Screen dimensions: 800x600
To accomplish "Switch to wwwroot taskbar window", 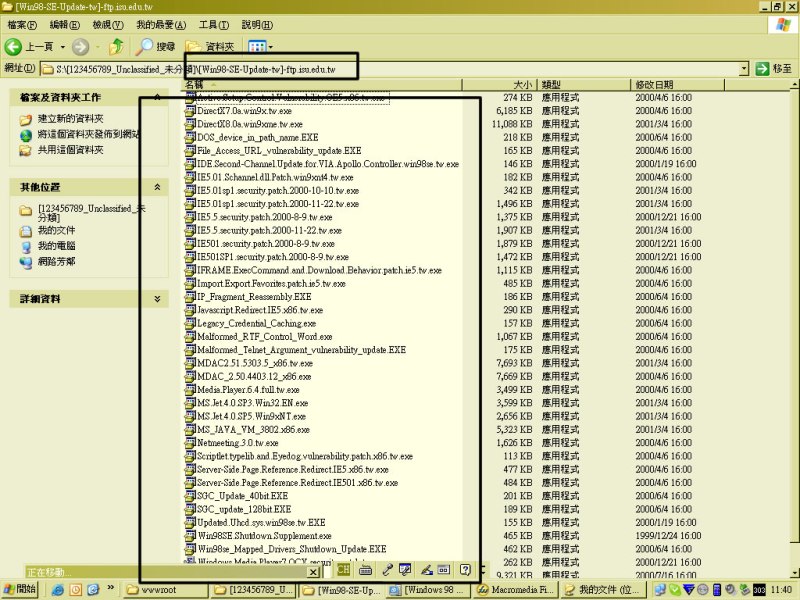I will click(x=165, y=590).
